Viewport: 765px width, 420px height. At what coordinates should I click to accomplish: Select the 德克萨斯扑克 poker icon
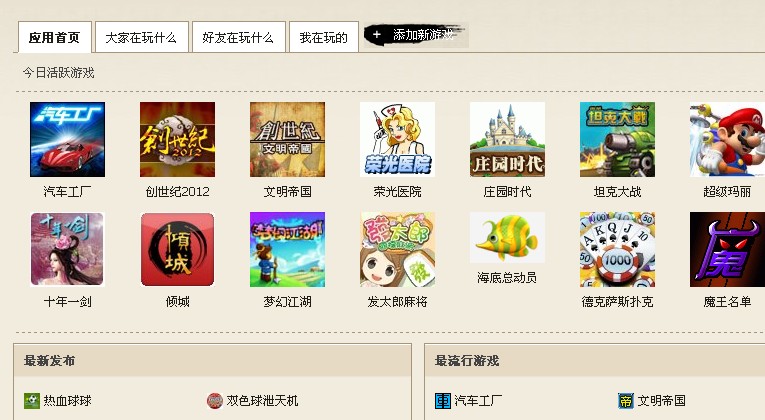click(617, 249)
